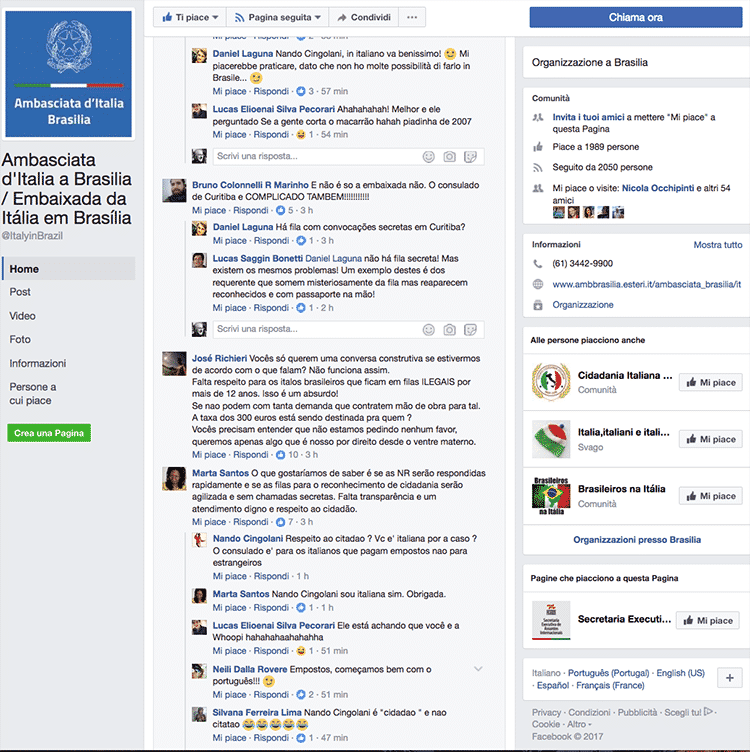Open the Ti piace dropdown
750x752 pixels.
pyautogui.click(x=190, y=17)
